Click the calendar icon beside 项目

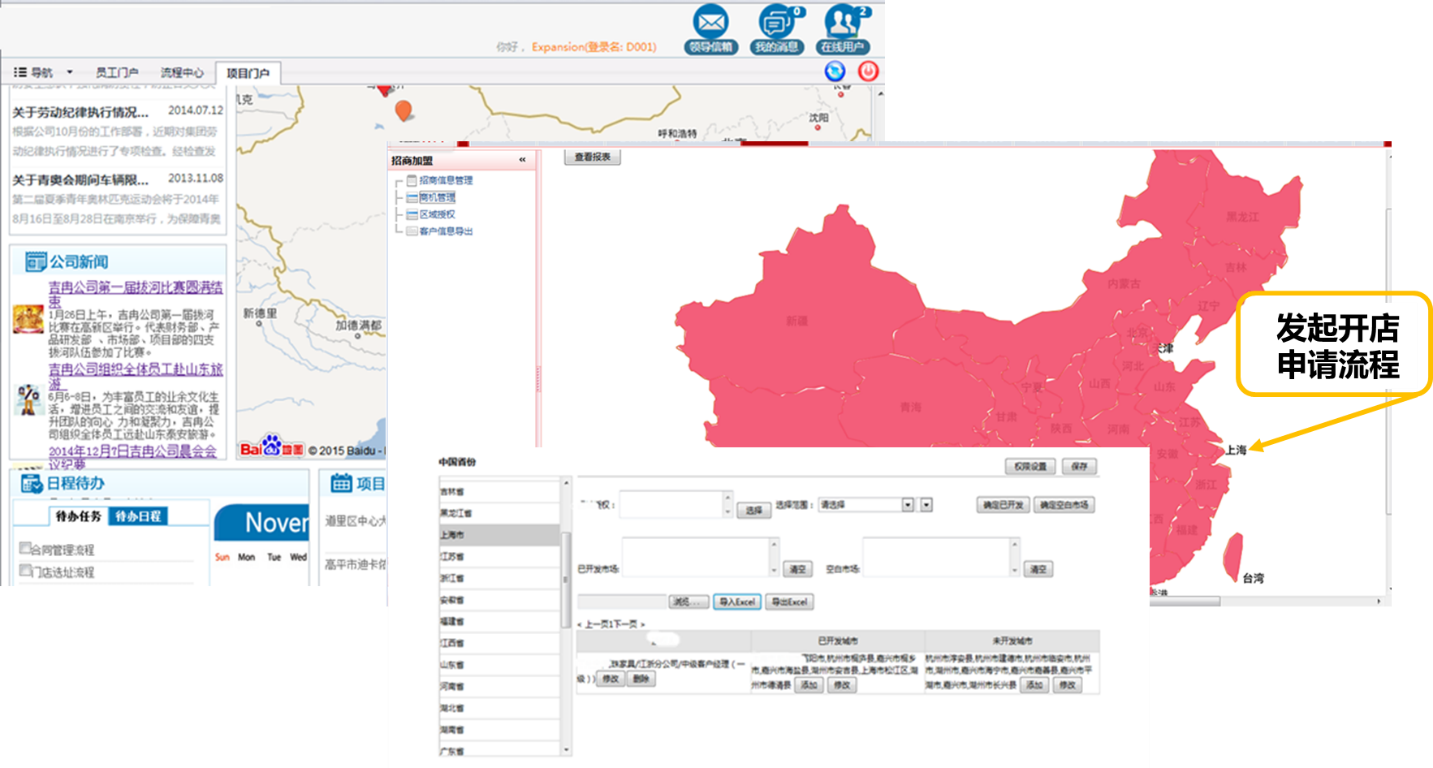tap(341, 483)
